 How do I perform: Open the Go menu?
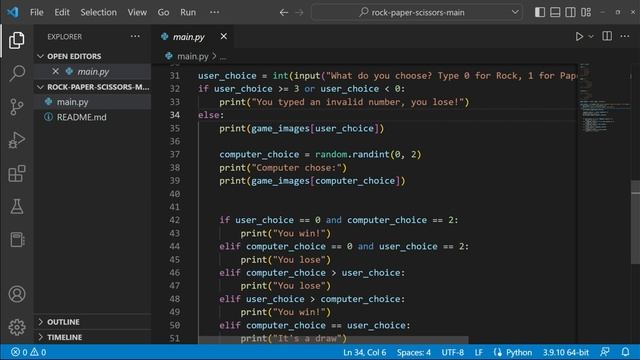(x=163, y=12)
